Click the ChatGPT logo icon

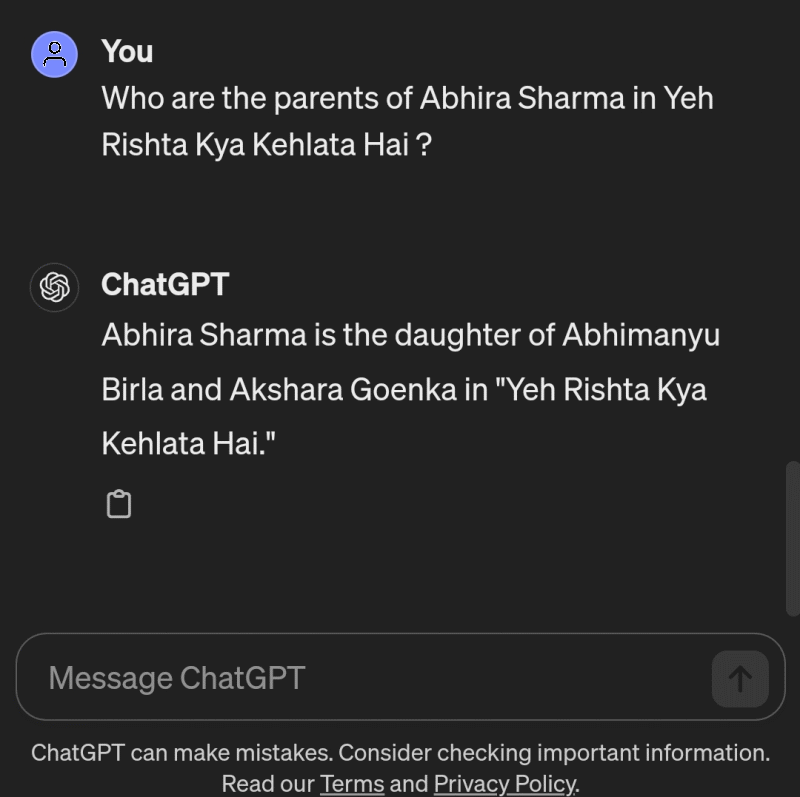54,287
